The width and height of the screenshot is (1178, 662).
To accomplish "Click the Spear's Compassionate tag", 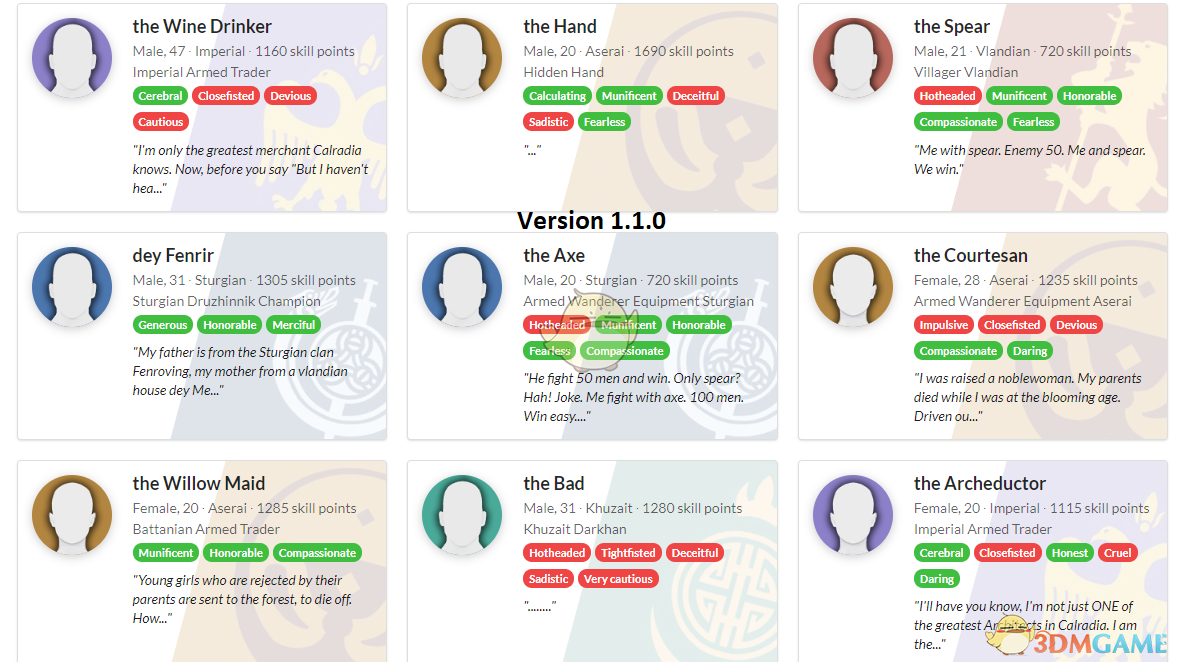I will point(958,122).
